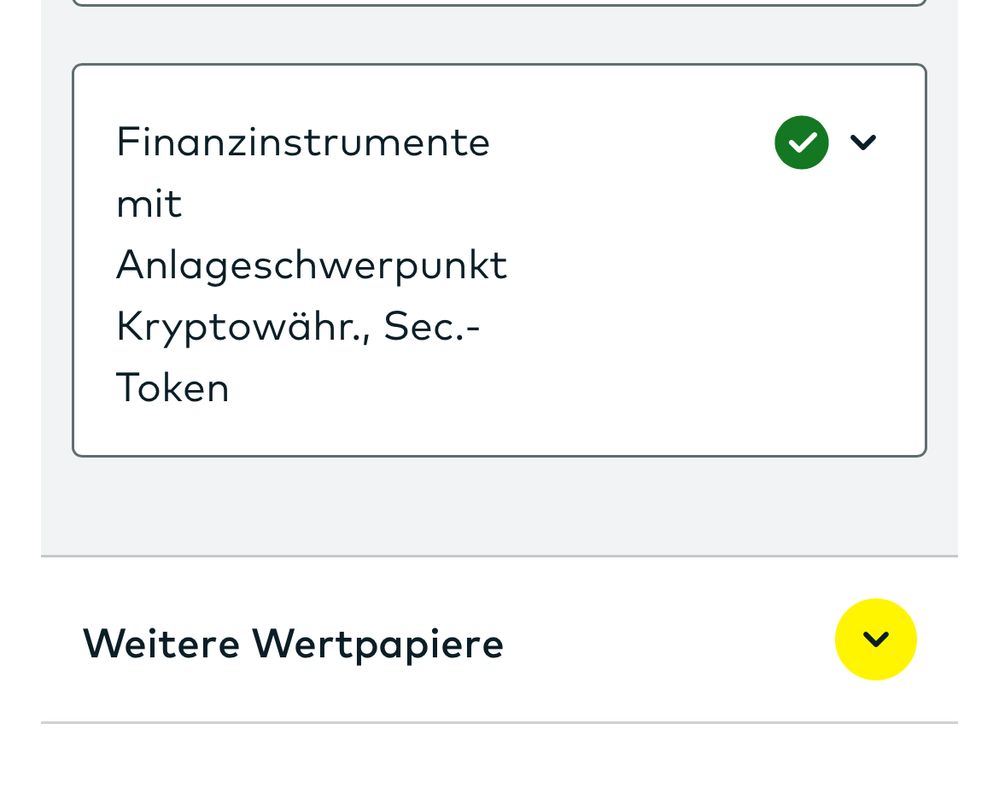
Task: Tap the yellow circle beside Weitere Wertpapiere
Action: tap(875, 639)
